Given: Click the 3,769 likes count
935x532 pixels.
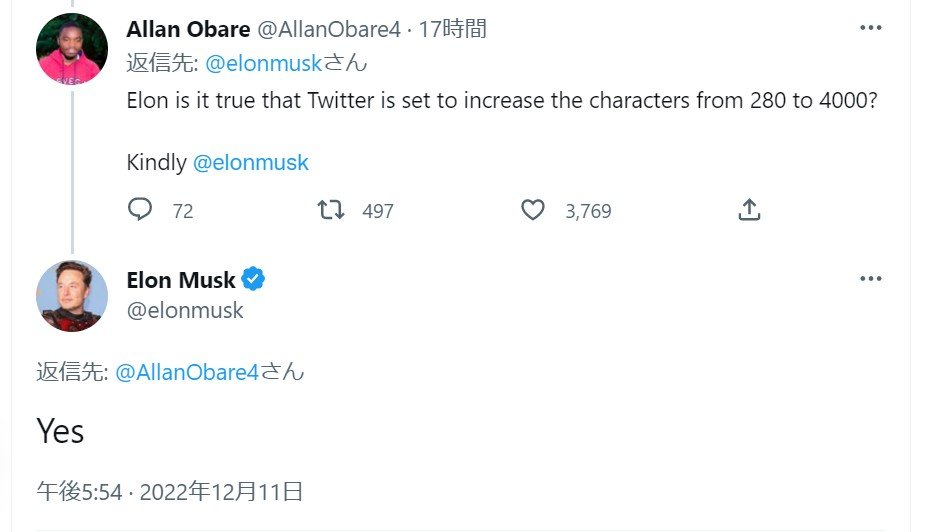Looking at the screenshot, I should [x=588, y=211].
